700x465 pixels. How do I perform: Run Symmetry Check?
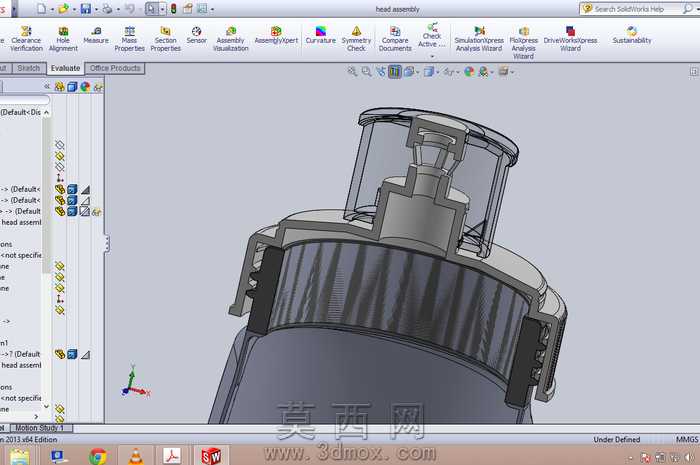(356, 38)
